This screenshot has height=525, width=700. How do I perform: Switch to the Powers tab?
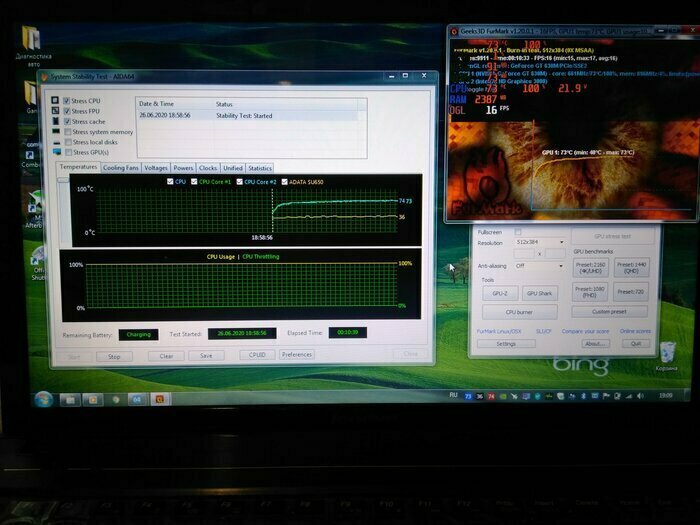(183, 168)
